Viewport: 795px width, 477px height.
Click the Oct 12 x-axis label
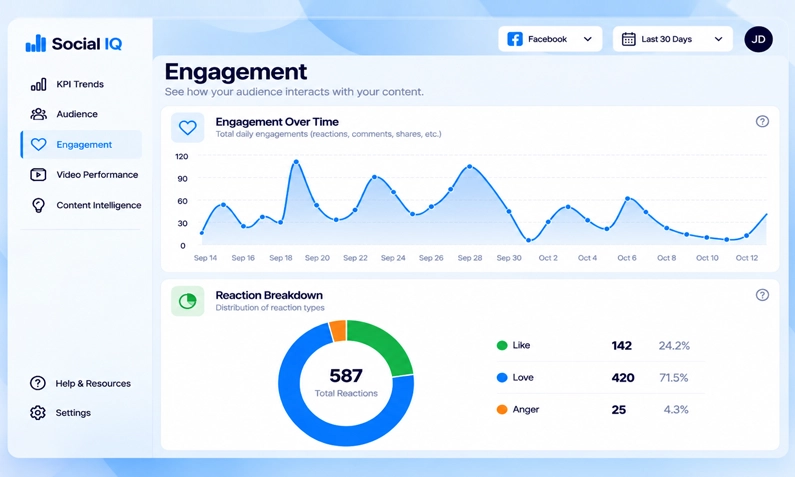747,258
